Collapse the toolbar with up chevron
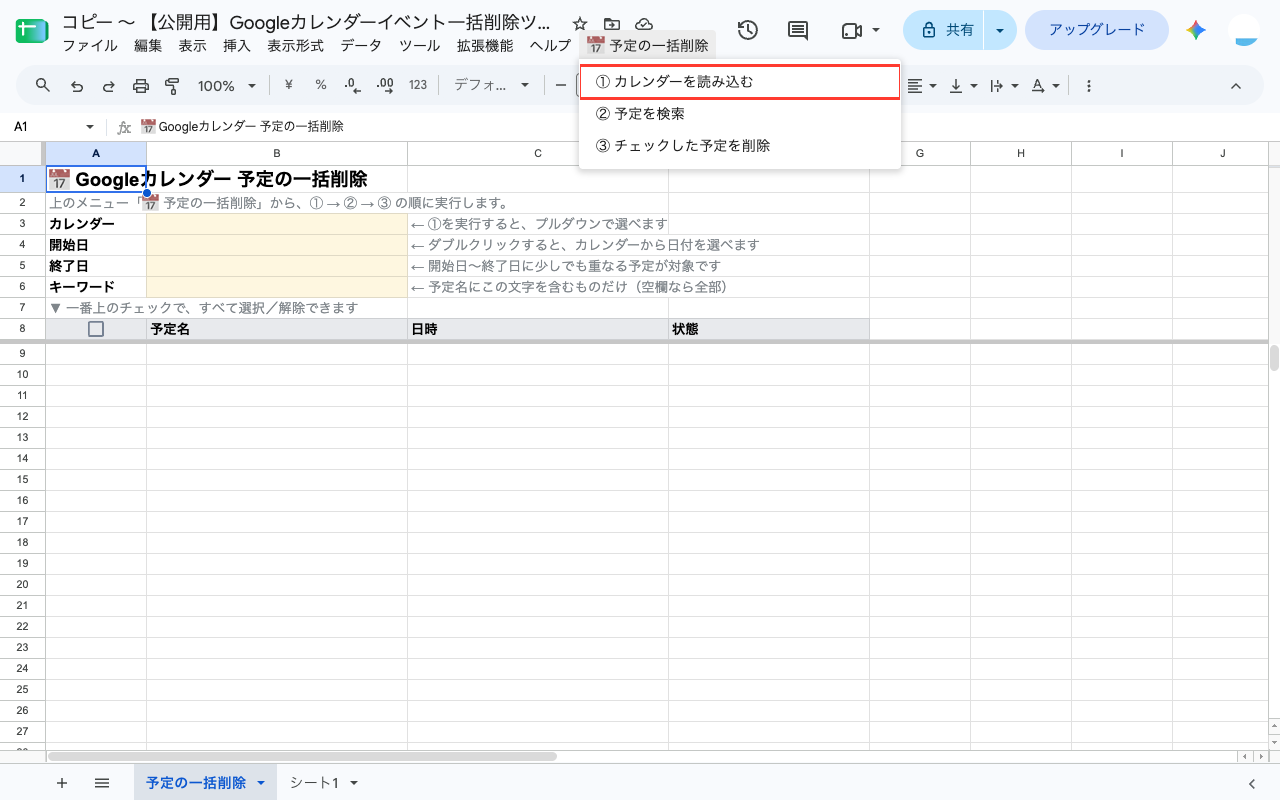The height and width of the screenshot is (800, 1280). [x=1236, y=85]
